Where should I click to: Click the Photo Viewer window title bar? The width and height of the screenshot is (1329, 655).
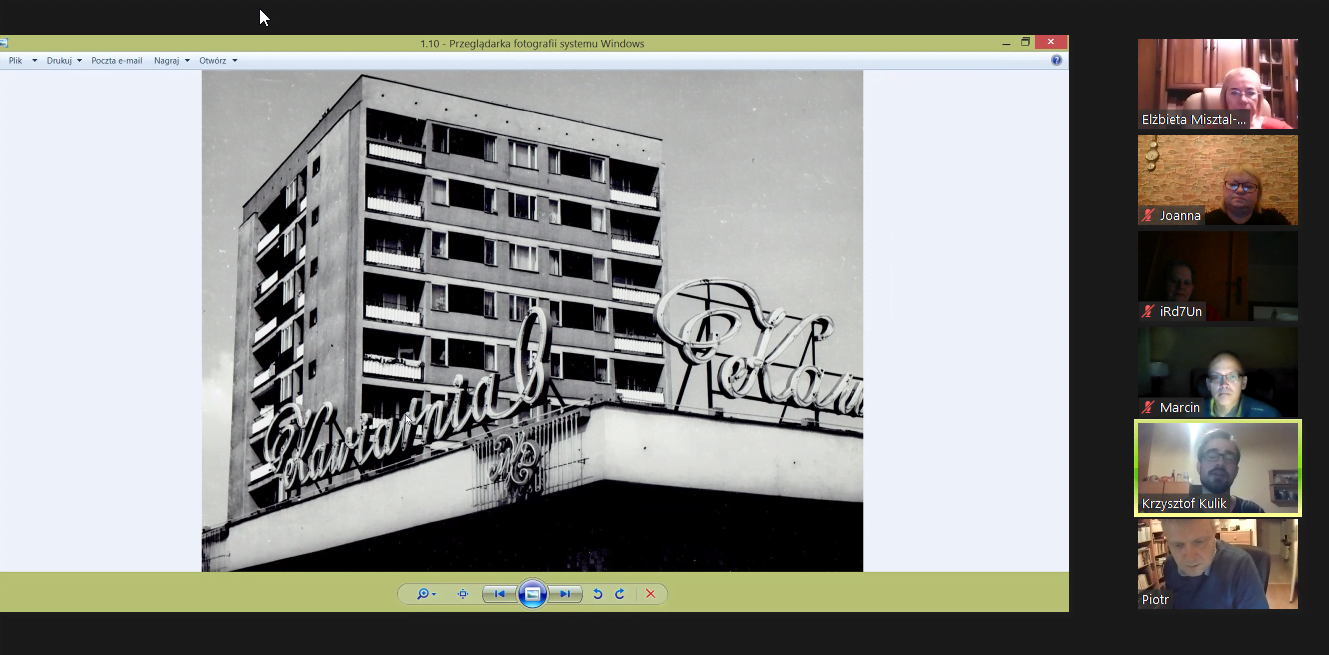click(x=532, y=43)
